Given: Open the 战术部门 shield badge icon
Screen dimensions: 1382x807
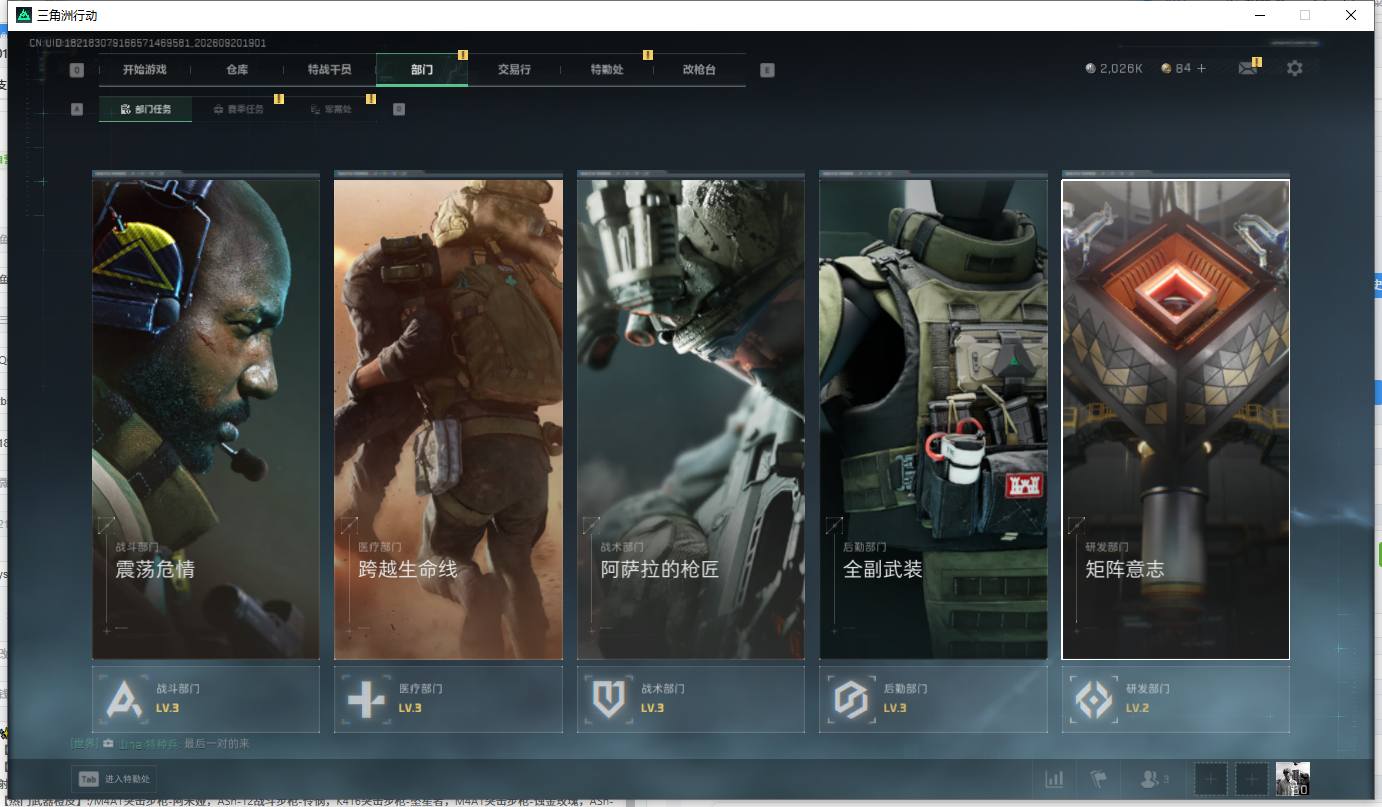Looking at the screenshot, I should [x=609, y=699].
